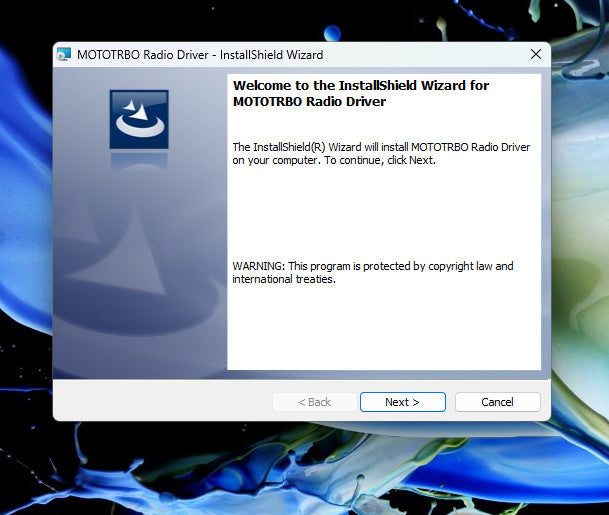Viewport: 609px width, 515px height.
Task: Click the large faded arrow graphic in banner
Action: (x=132, y=250)
